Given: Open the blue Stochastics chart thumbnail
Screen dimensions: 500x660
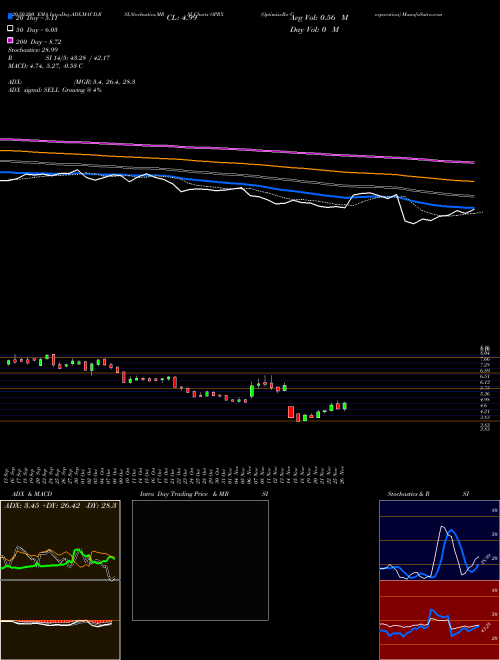Looking at the screenshot, I should 439,540.
